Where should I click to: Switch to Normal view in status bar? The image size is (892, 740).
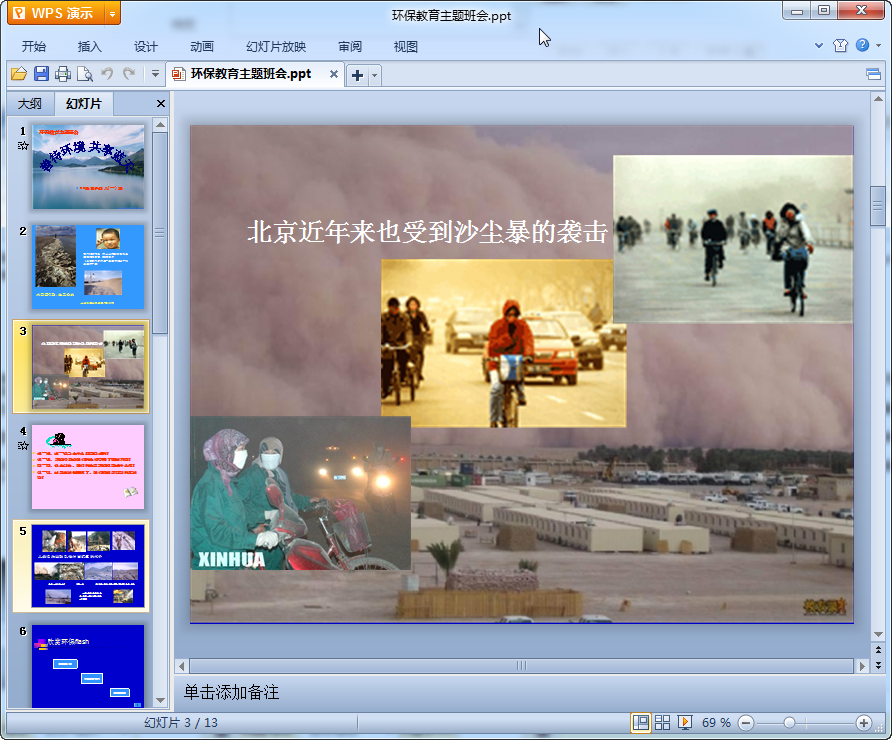[640, 722]
